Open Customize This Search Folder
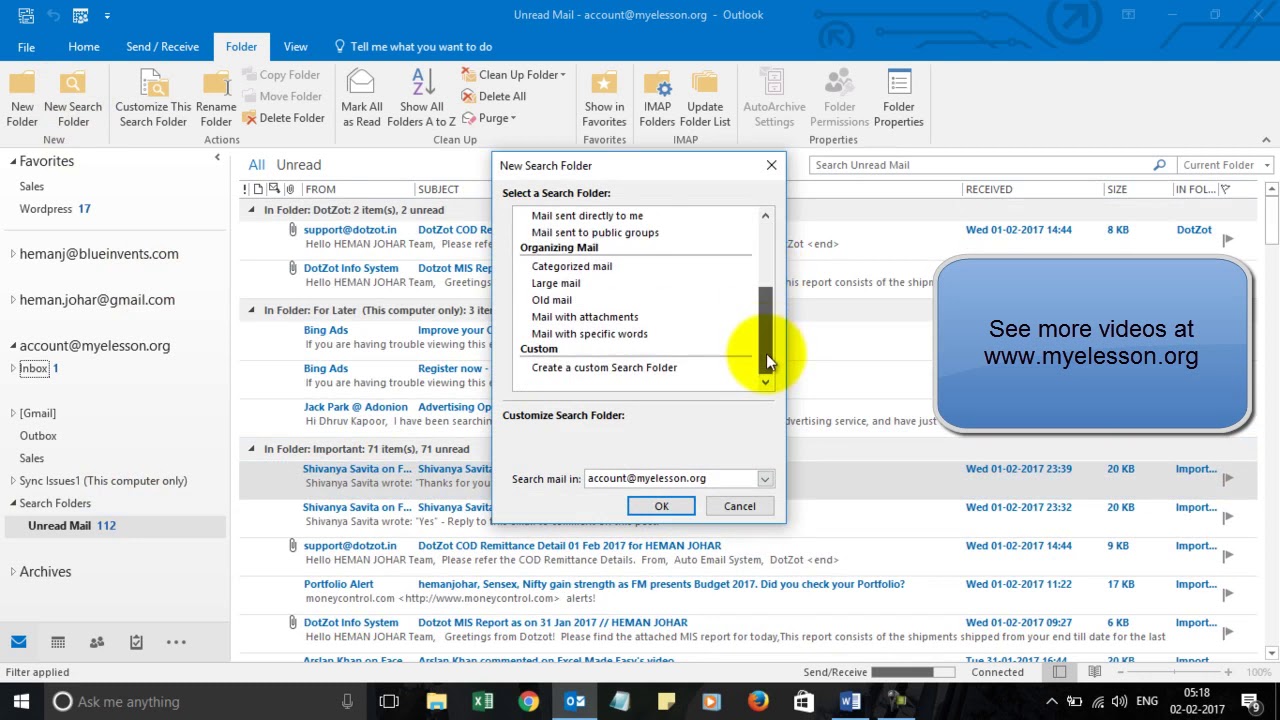This screenshot has height=720, width=1280. [x=153, y=99]
